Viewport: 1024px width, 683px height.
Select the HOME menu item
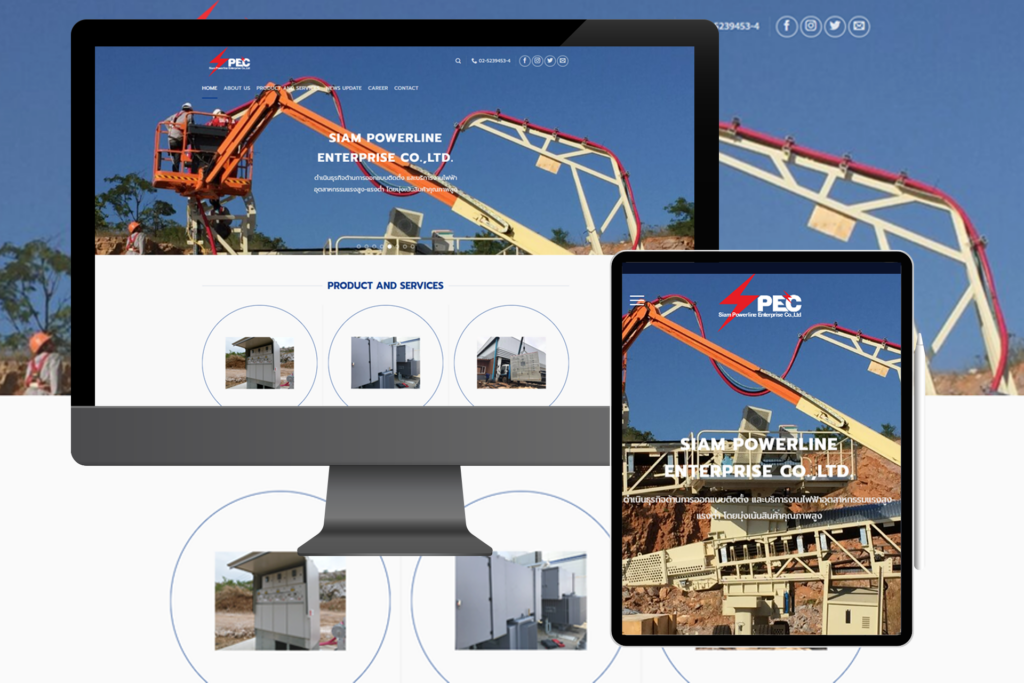[x=209, y=88]
